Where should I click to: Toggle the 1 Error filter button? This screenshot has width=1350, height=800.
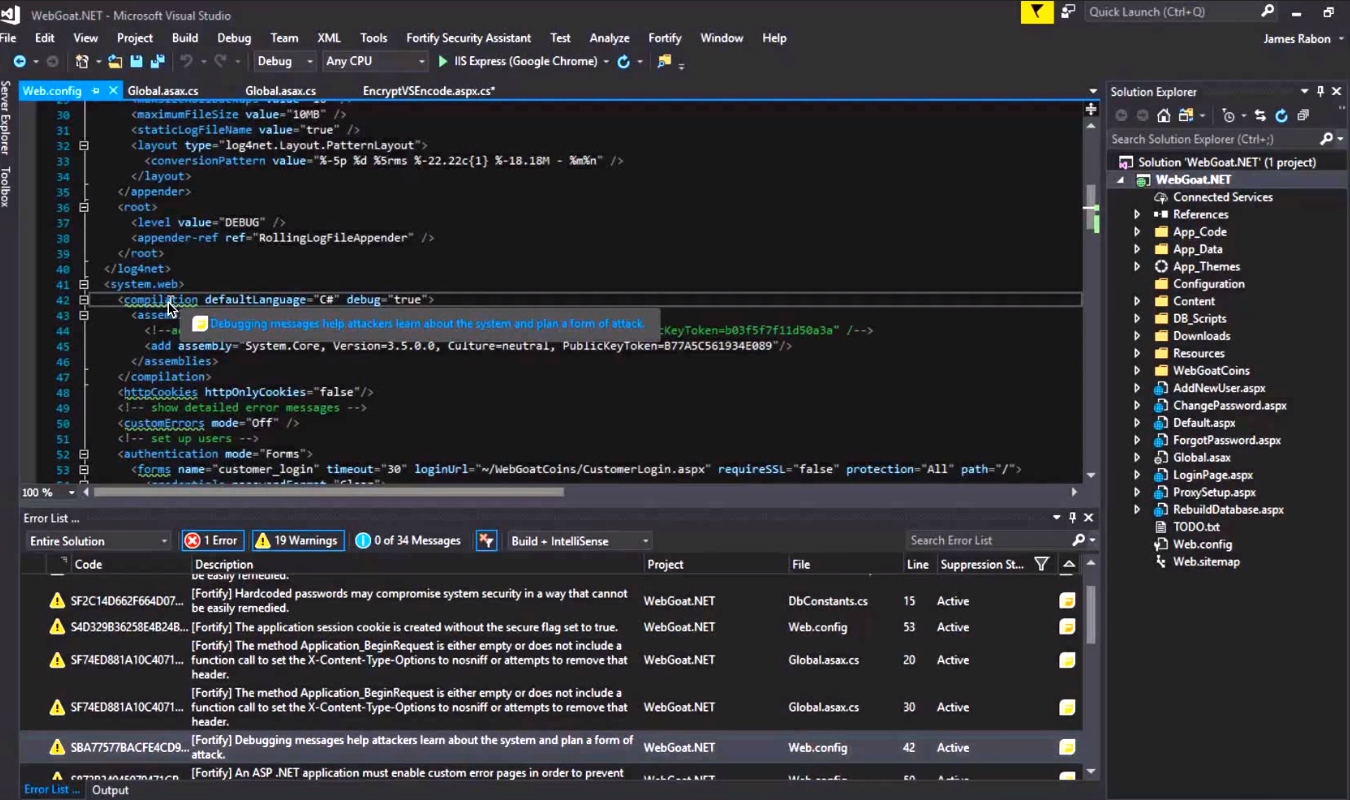pyautogui.click(x=211, y=541)
